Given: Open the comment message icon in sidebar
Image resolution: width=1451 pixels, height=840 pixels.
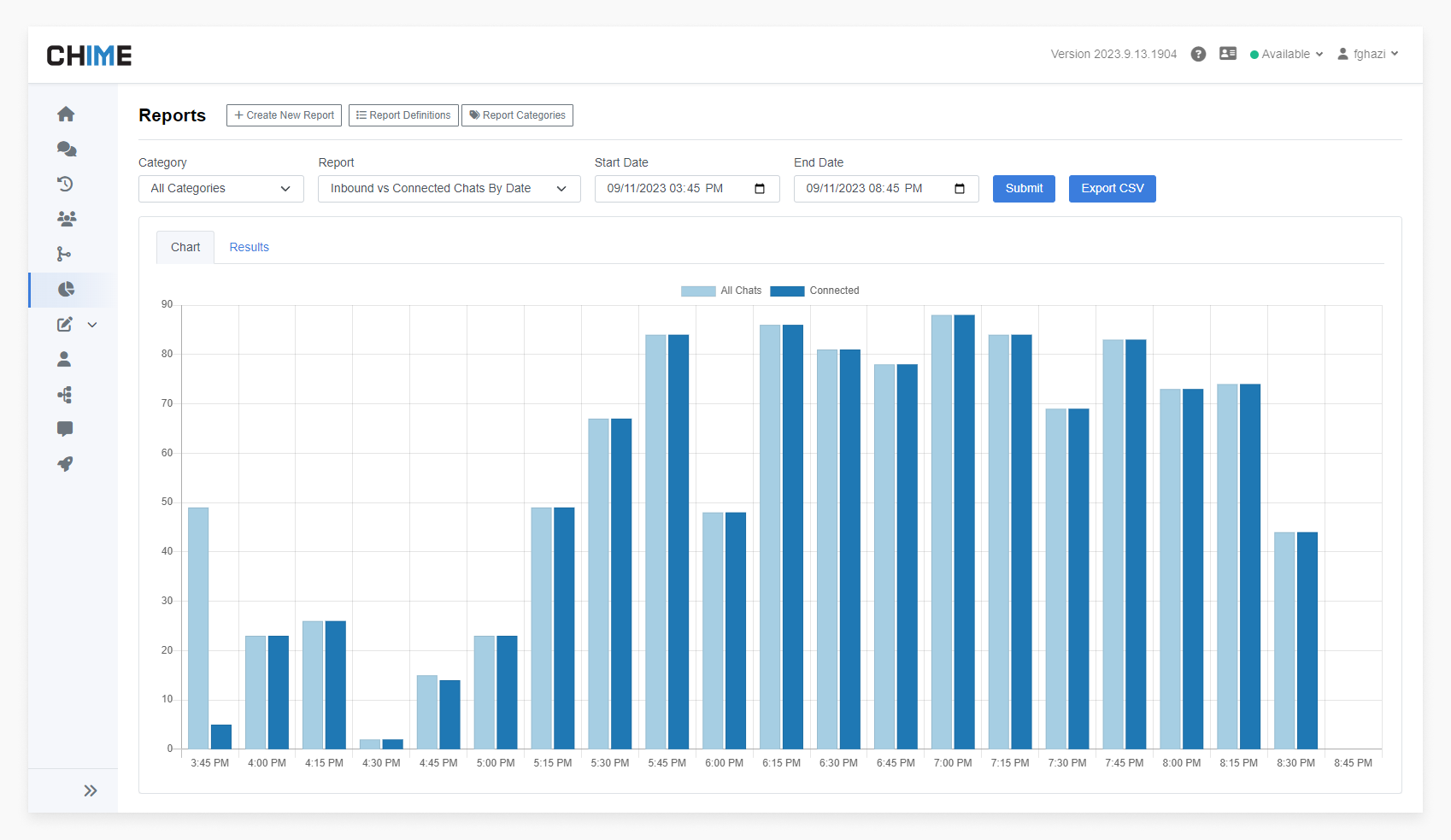Looking at the screenshot, I should (65, 429).
